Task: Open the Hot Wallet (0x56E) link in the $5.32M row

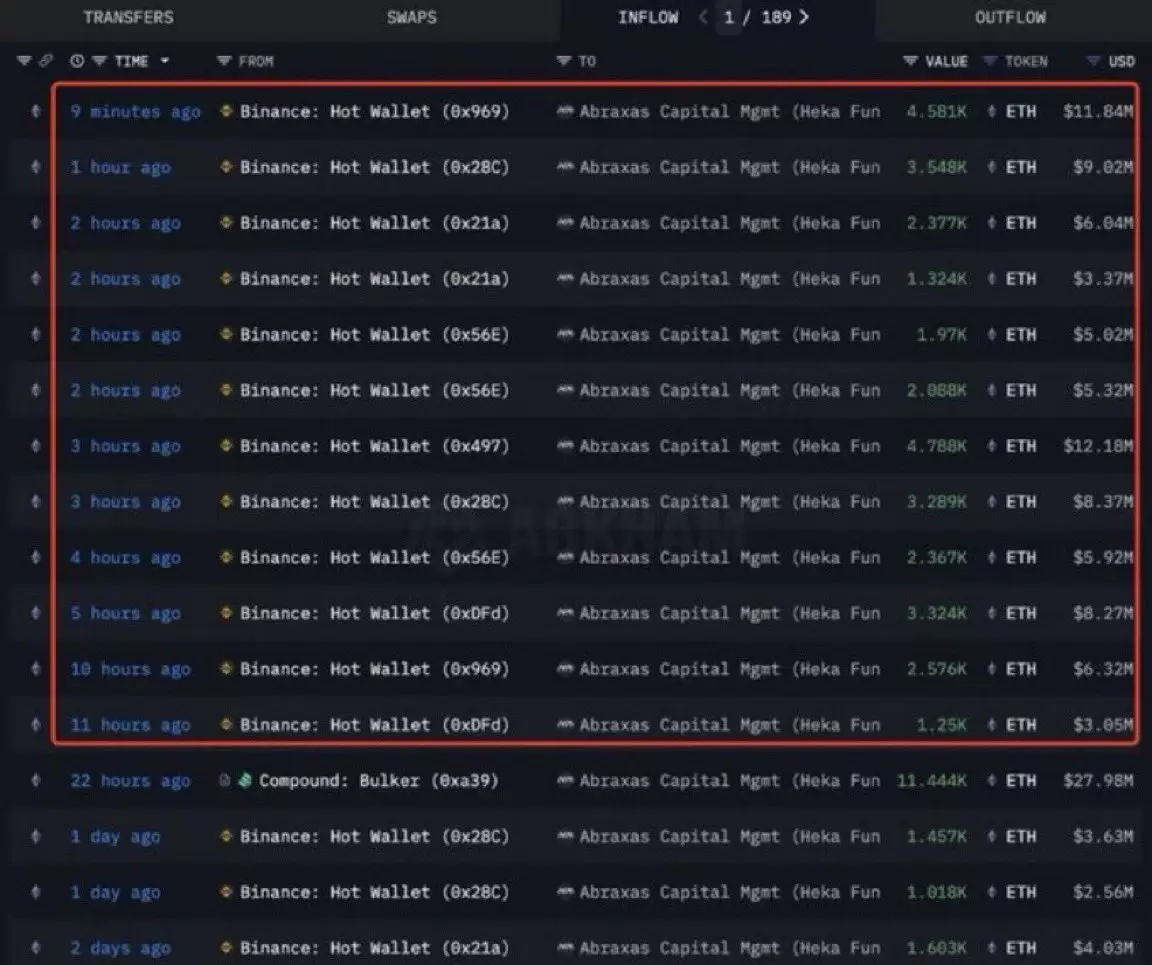Action: coord(374,390)
